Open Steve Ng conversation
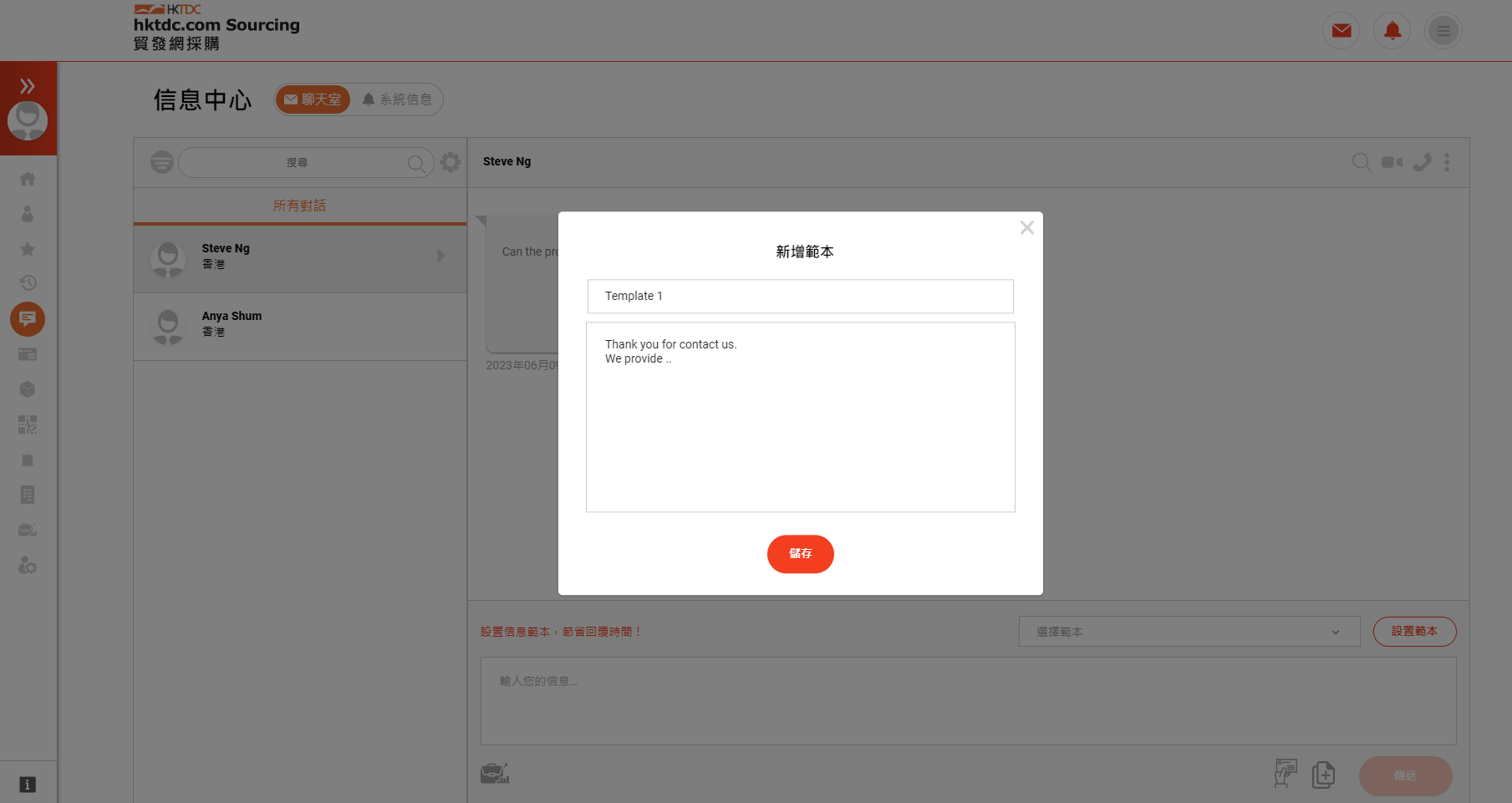The height and width of the screenshot is (803, 1512). coord(299,259)
